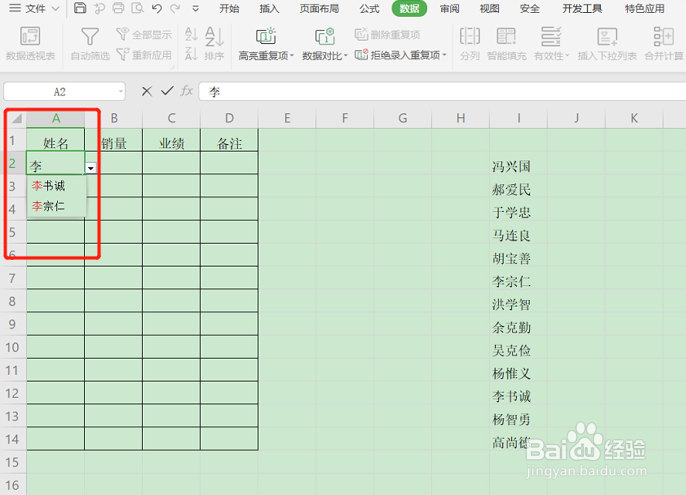686x495 pixels.
Task: Select row 9 header
Action: pyautogui.click(x=12, y=324)
